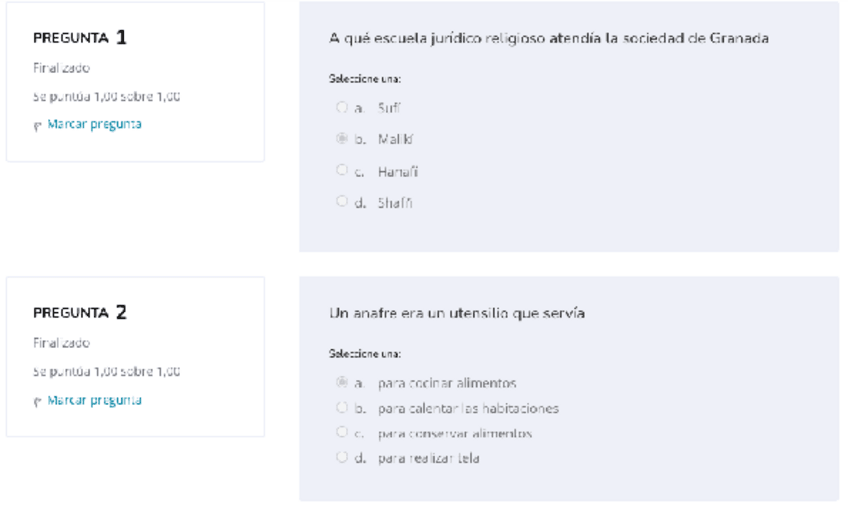
Task: Select the 'Sufí' radio button
Action: click(x=342, y=107)
